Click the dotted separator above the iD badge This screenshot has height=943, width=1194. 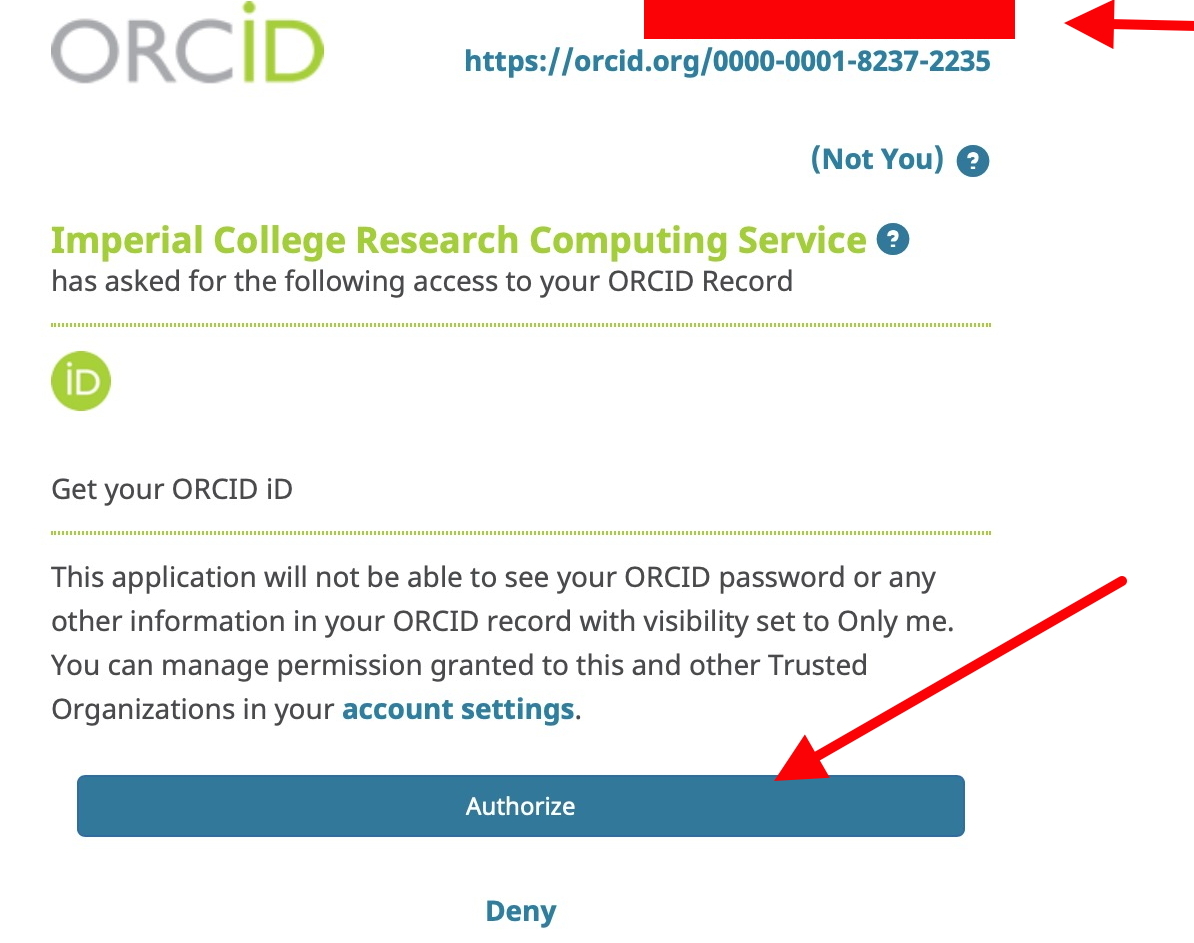point(520,325)
